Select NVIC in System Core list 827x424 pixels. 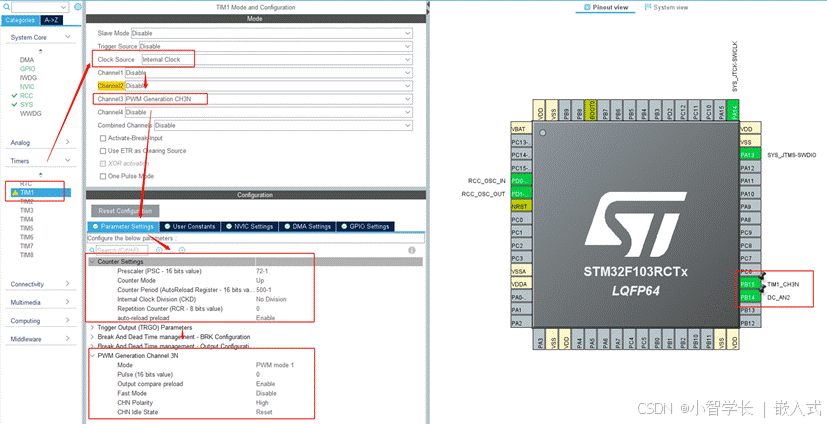(x=27, y=86)
